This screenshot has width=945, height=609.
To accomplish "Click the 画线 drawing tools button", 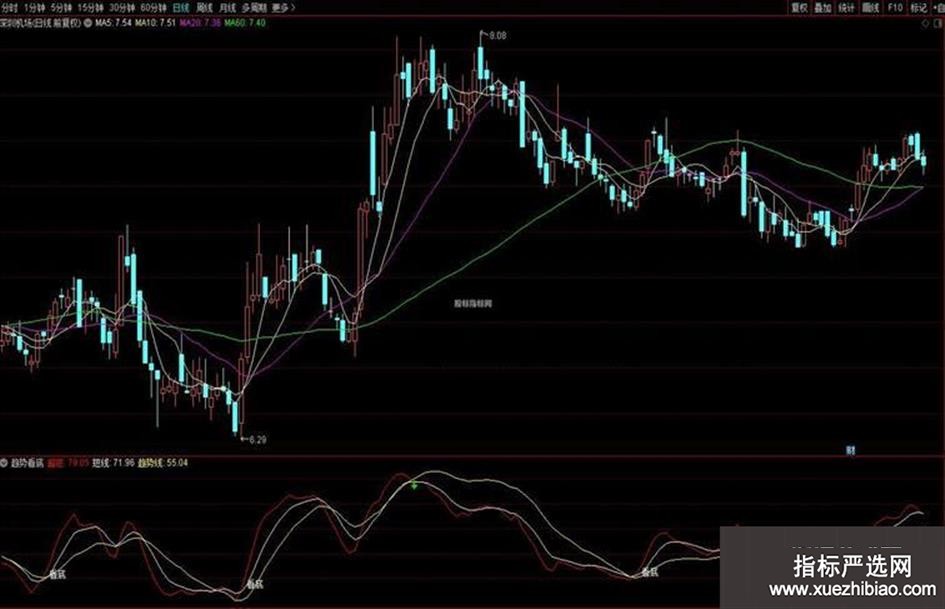I will [871, 7].
